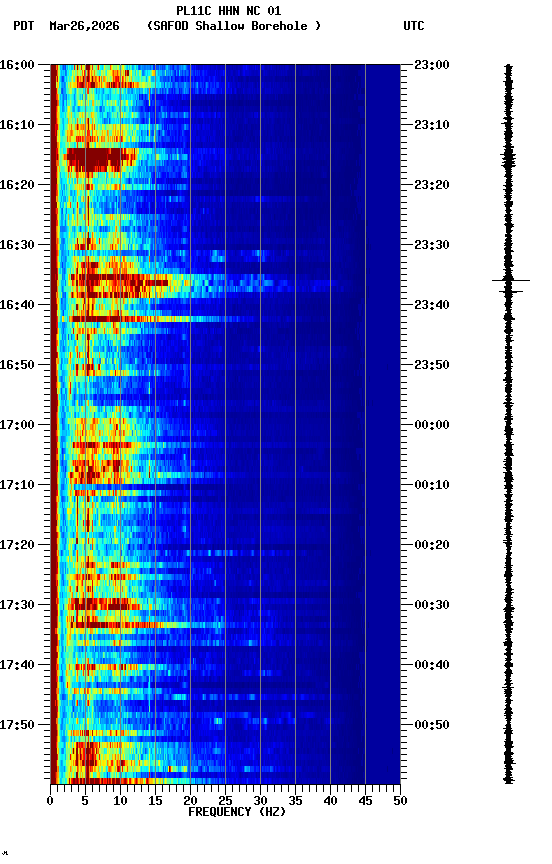Click the 17:10 PDT time label

point(17,485)
